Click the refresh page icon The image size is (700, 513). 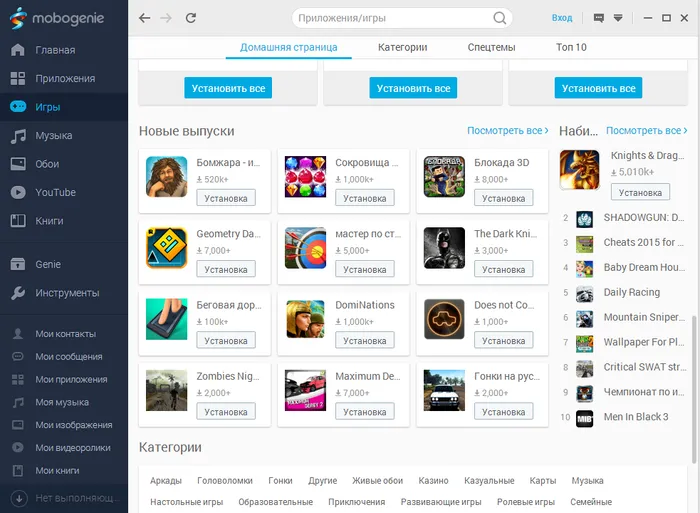pos(191,18)
